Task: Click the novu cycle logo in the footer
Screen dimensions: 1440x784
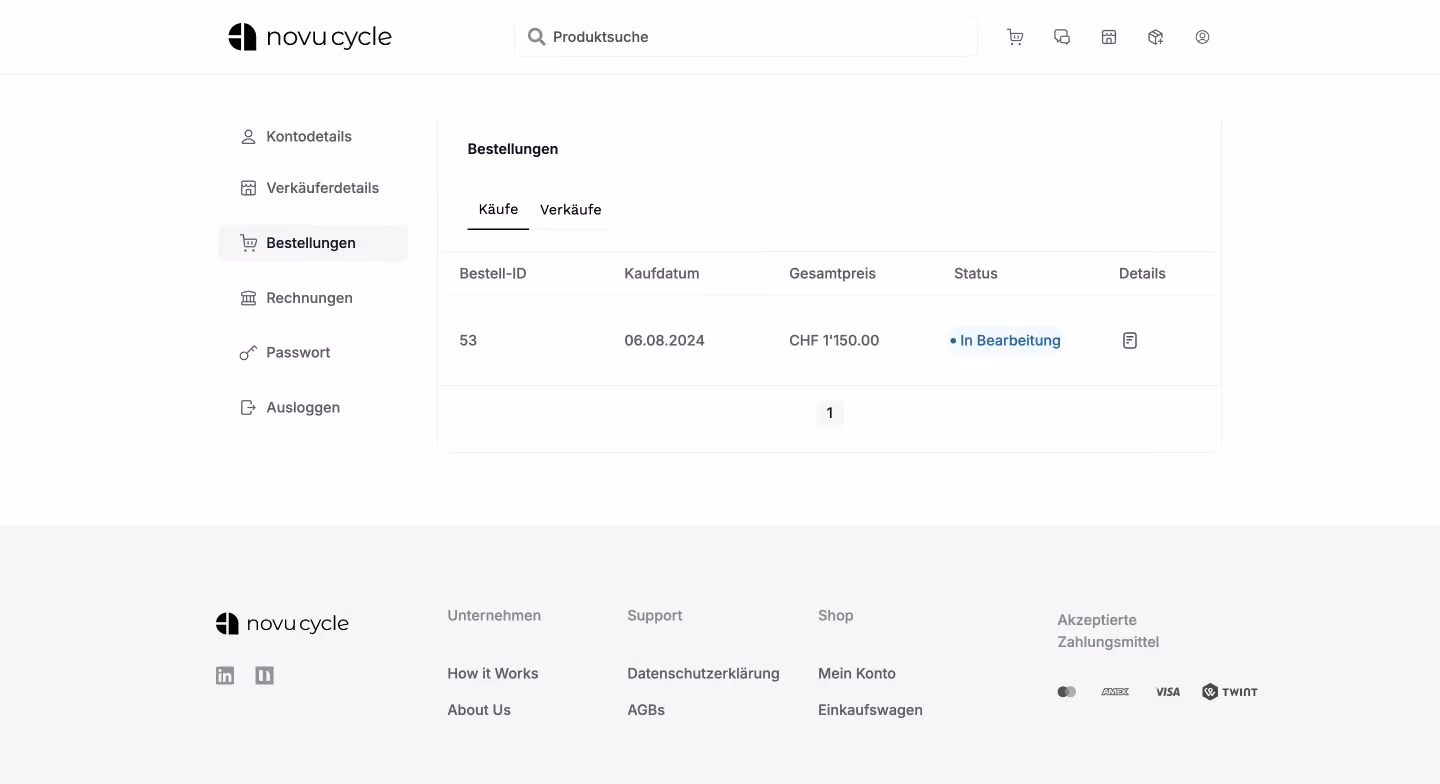Action: coord(282,624)
